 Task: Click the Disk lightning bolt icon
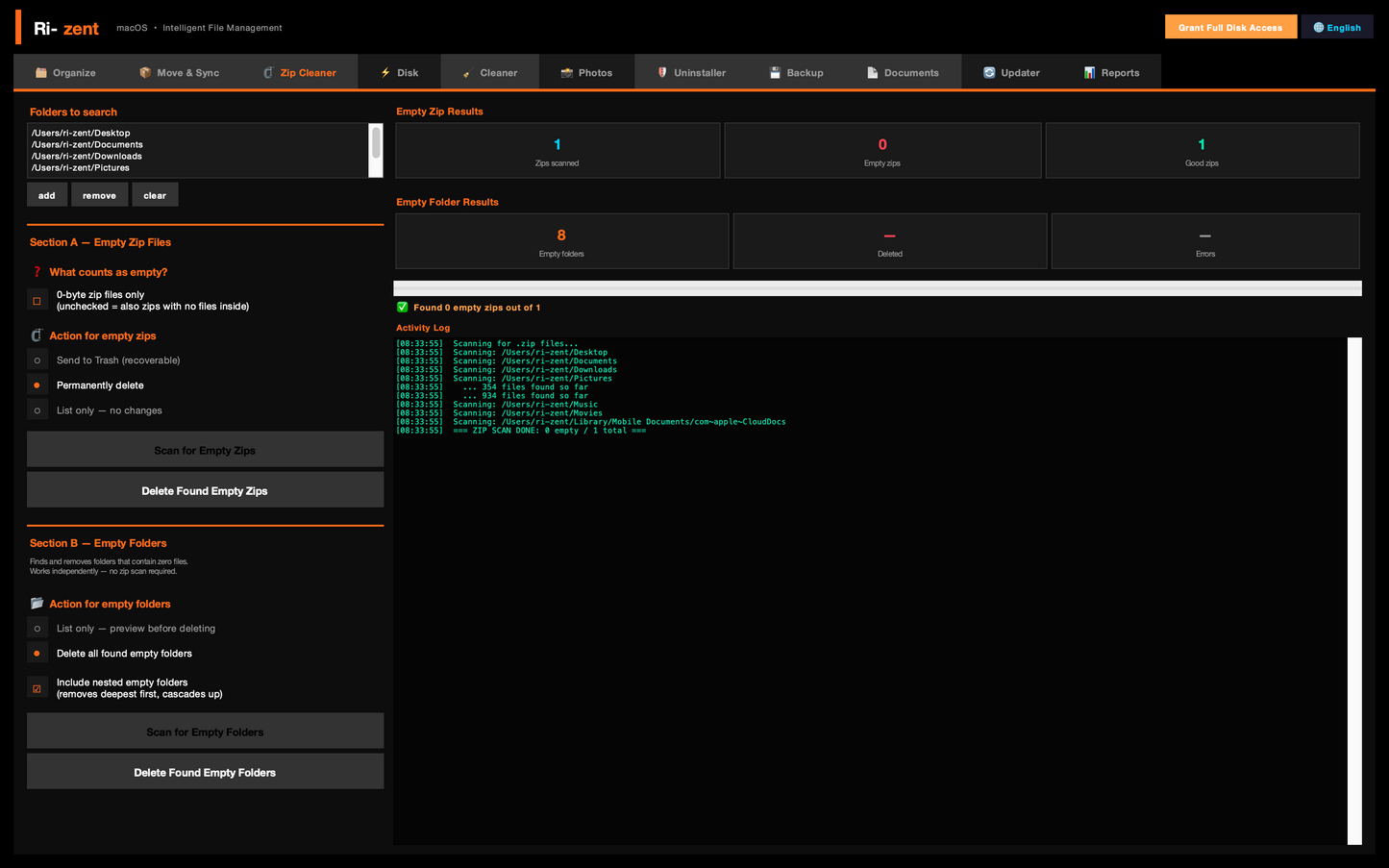tap(385, 73)
